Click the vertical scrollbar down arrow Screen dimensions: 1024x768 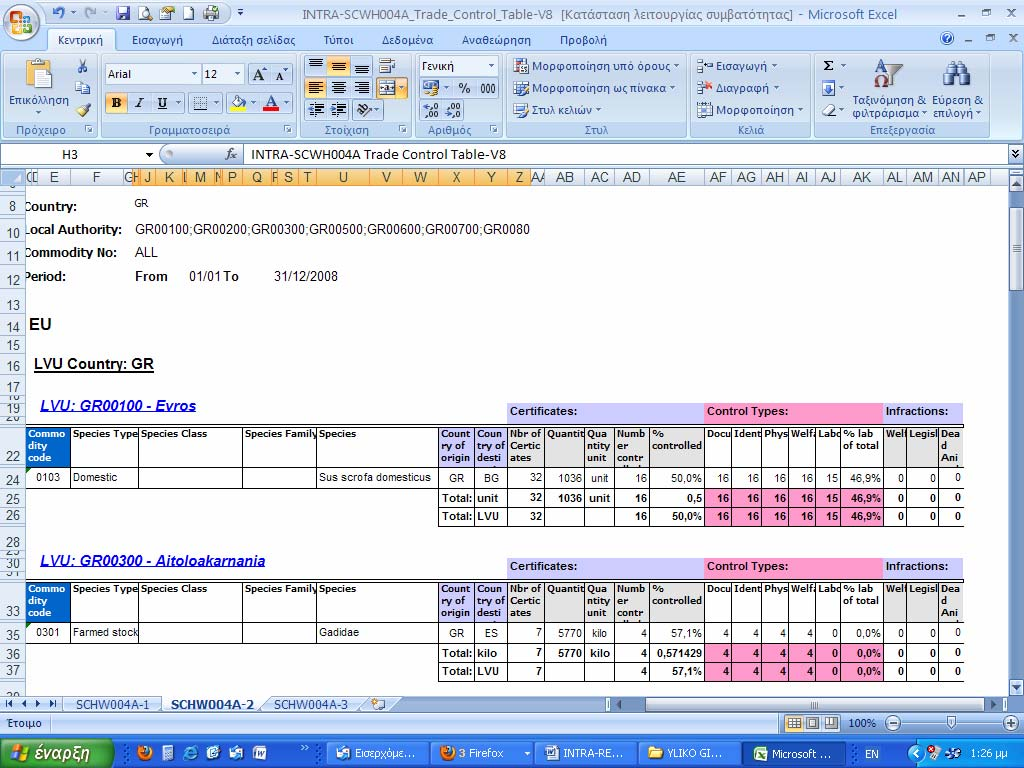click(1016, 686)
